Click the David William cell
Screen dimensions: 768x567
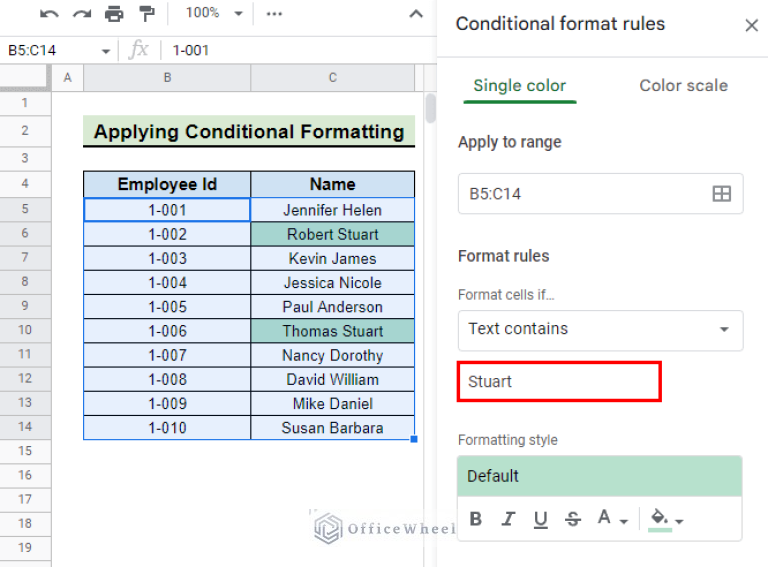(x=333, y=379)
